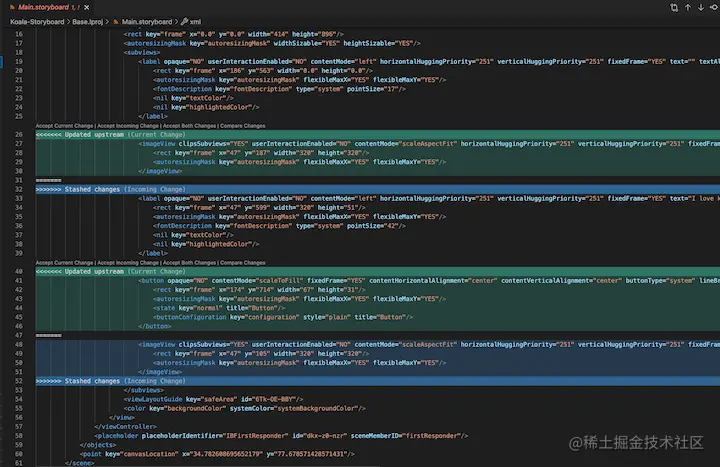Click the highlightedColor nil line 24

(x=206, y=107)
